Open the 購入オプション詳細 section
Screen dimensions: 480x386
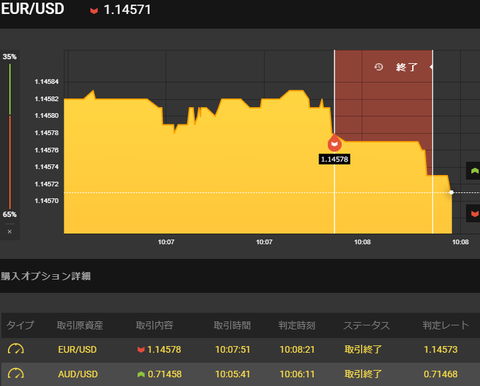[46, 276]
